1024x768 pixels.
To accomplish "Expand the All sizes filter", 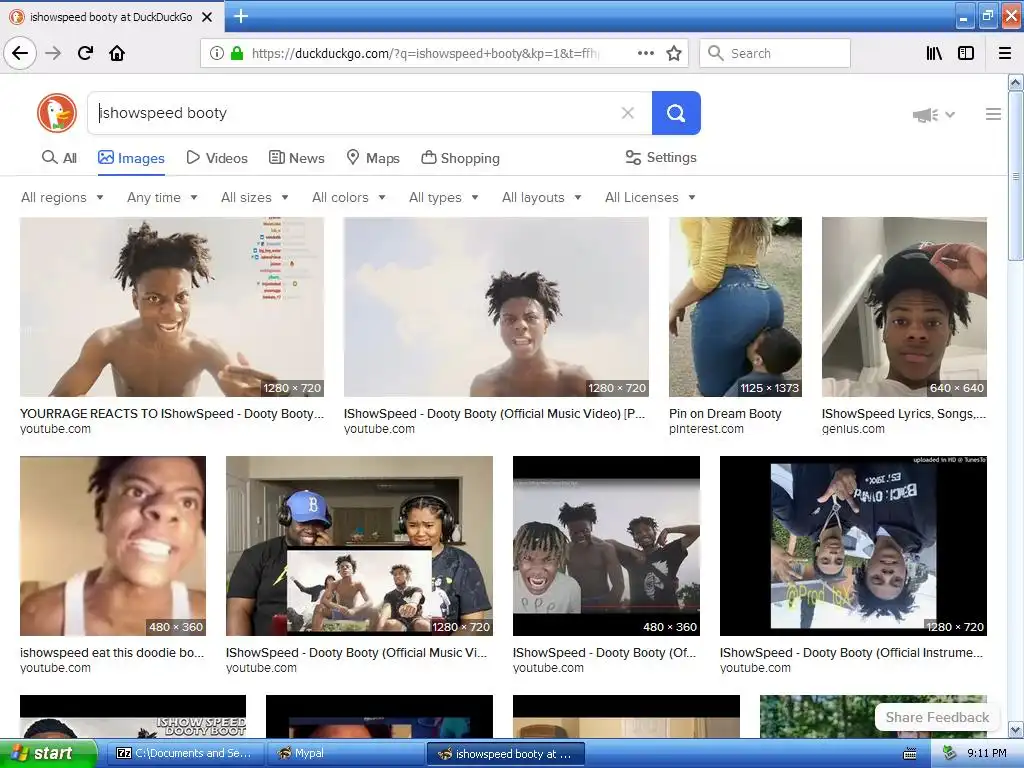I will tap(255, 197).
